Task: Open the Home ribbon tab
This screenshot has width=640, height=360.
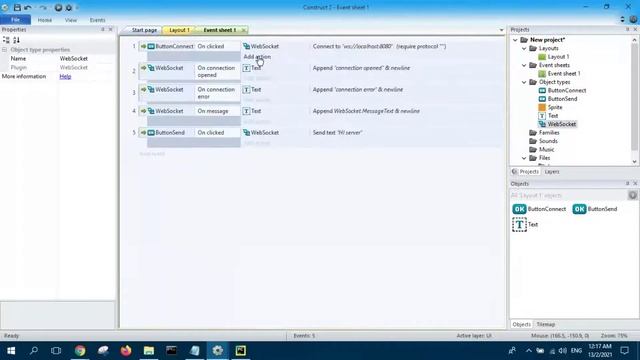Action: [45, 20]
